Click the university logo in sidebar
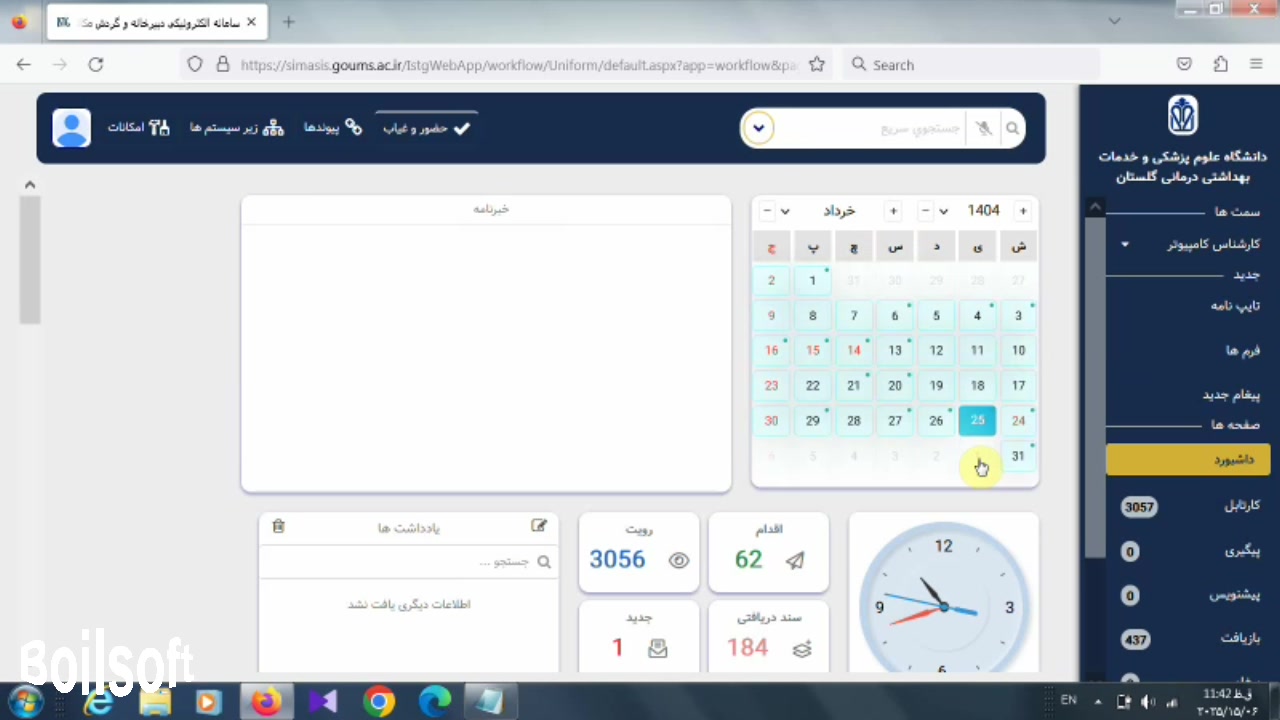This screenshot has width=1280, height=720. [1182, 115]
